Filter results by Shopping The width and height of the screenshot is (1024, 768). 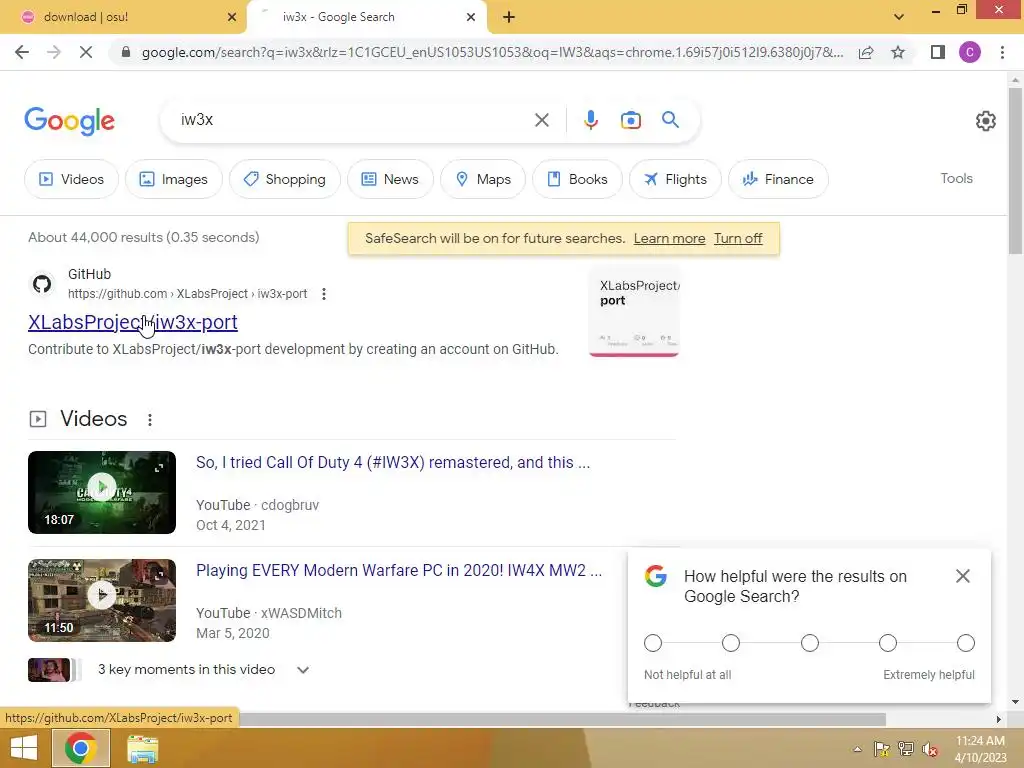pyautogui.click(x=285, y=179)
